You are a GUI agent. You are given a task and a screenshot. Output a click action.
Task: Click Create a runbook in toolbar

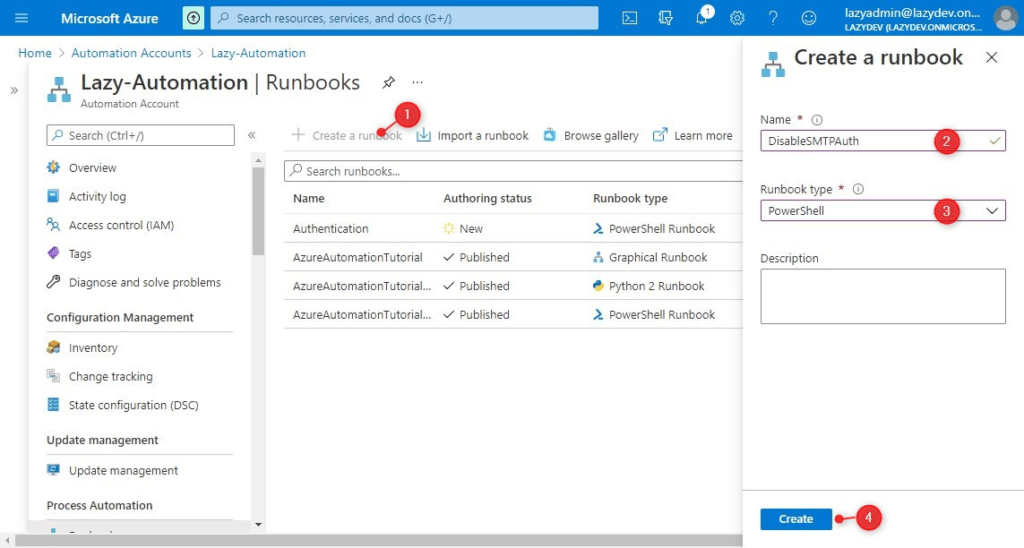coord(346,135)
